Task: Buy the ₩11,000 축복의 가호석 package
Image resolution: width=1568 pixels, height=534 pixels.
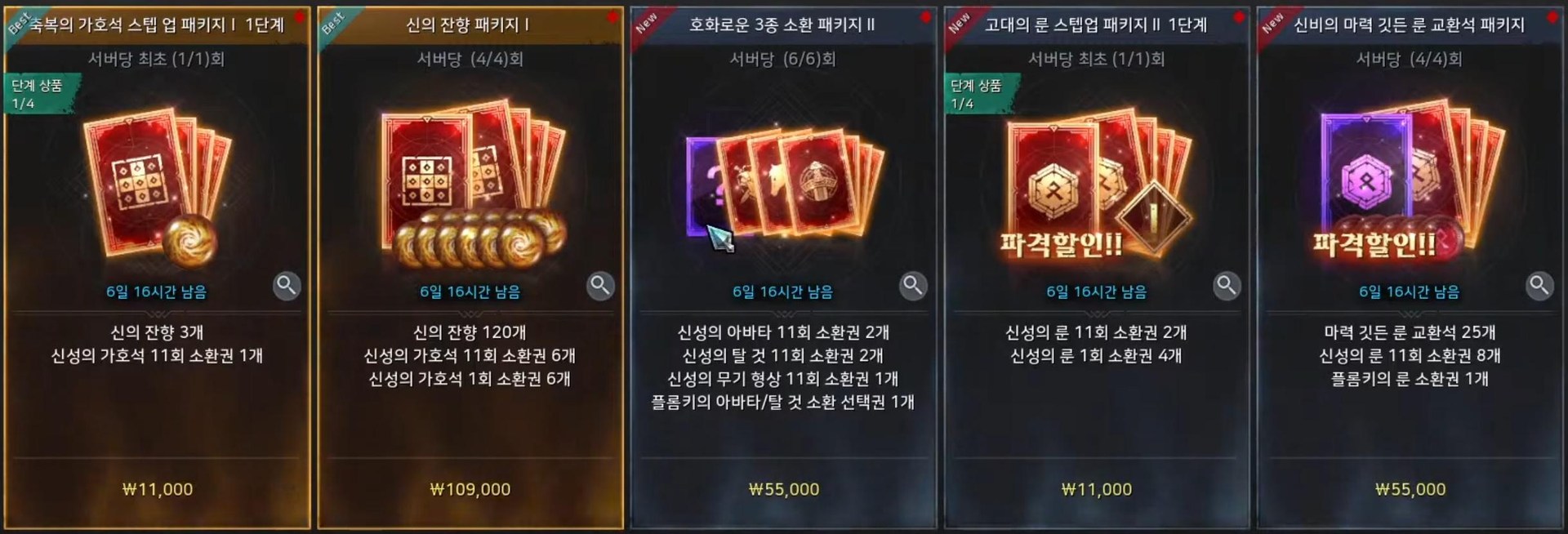Action: click(x=158, y=489)
